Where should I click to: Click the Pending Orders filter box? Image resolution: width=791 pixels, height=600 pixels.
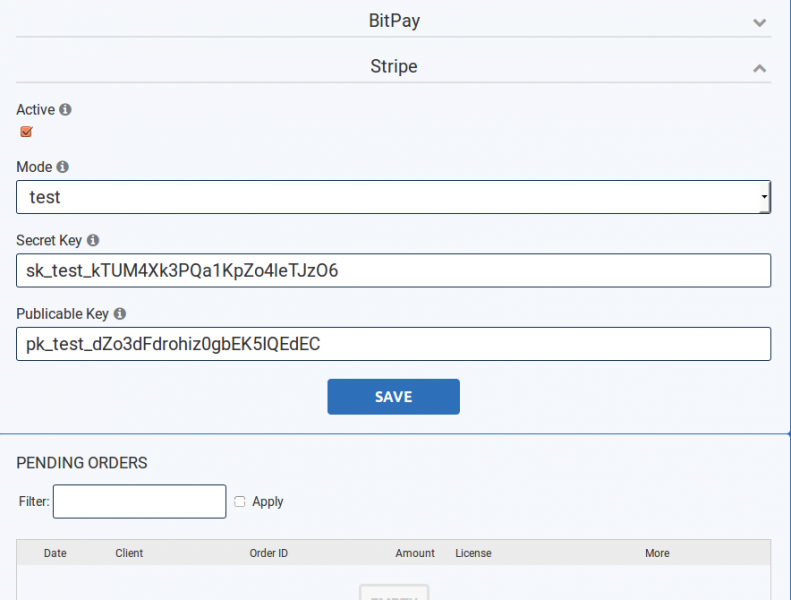click(140, 502)
